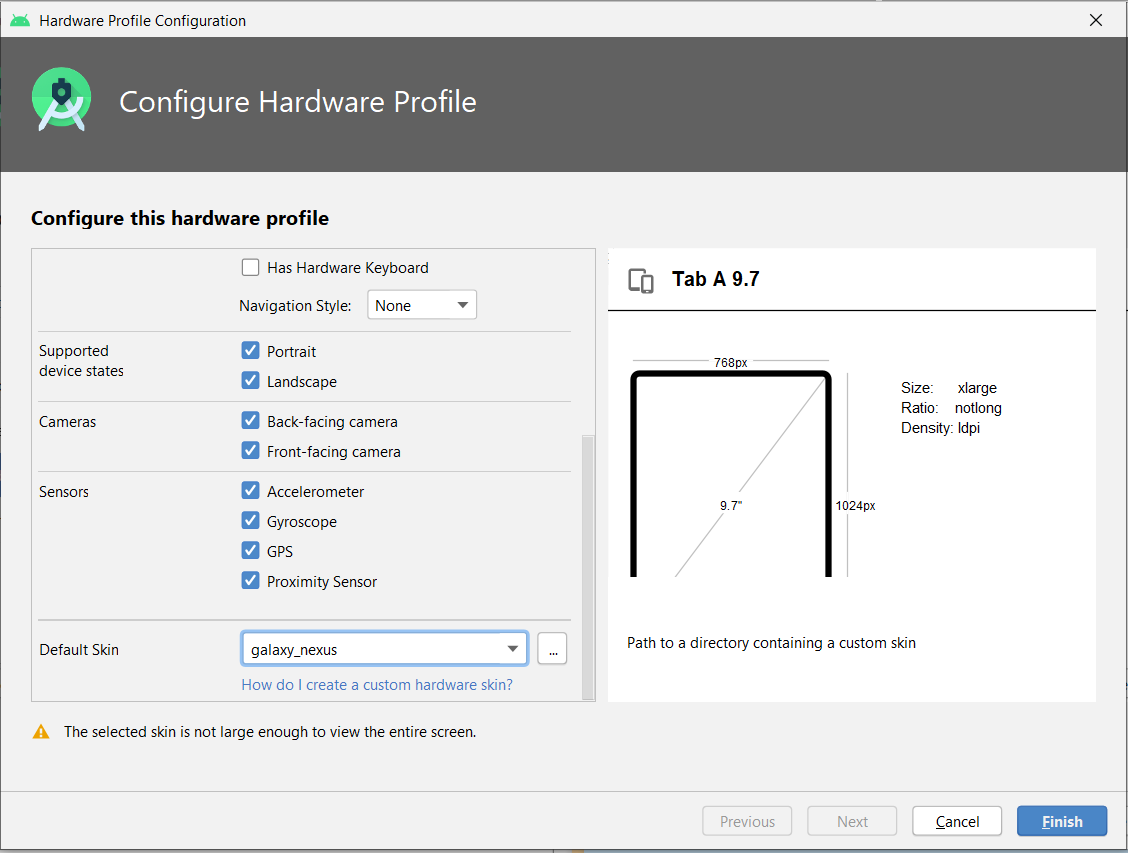The image size is (1128, 853).
Task: Click the Android head icon in title bar
Action: [20, 20]
